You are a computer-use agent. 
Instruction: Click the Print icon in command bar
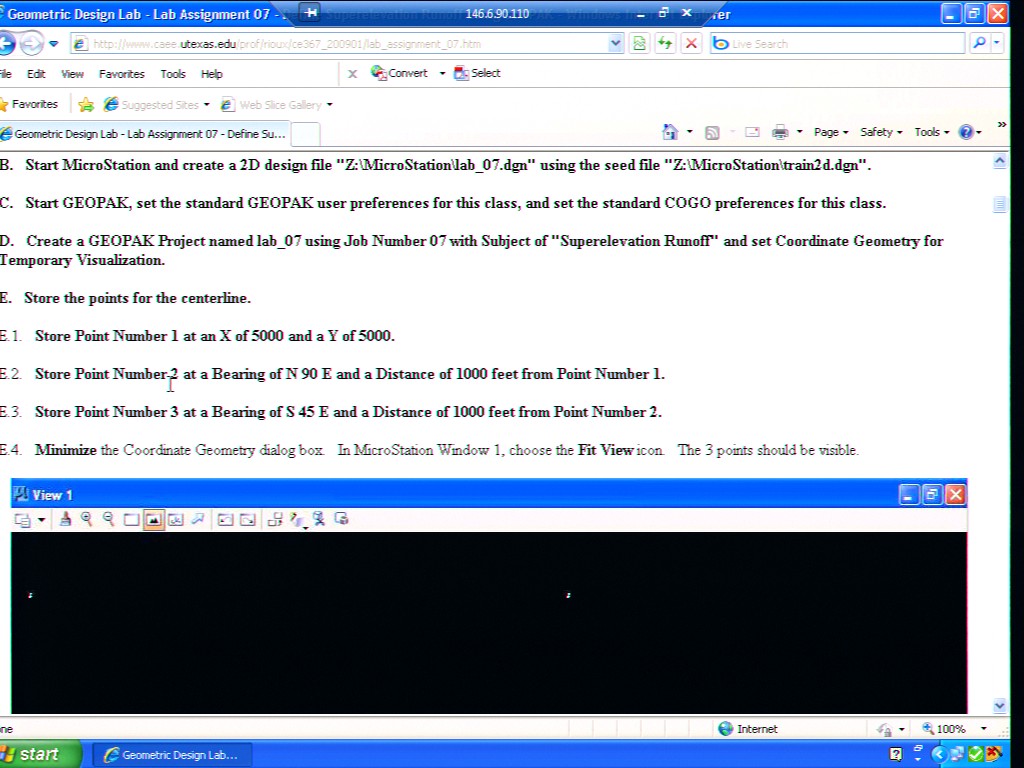pos(780,133)
